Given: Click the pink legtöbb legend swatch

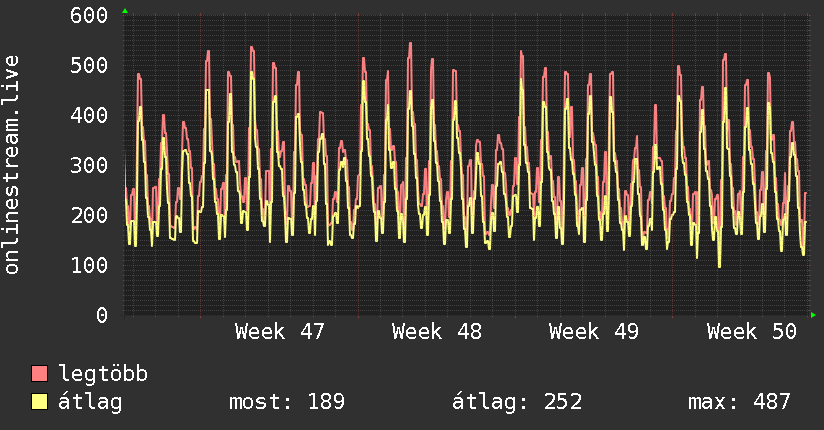Looking at the screenshot, I should pyautogui.click(x=39, y=374).
